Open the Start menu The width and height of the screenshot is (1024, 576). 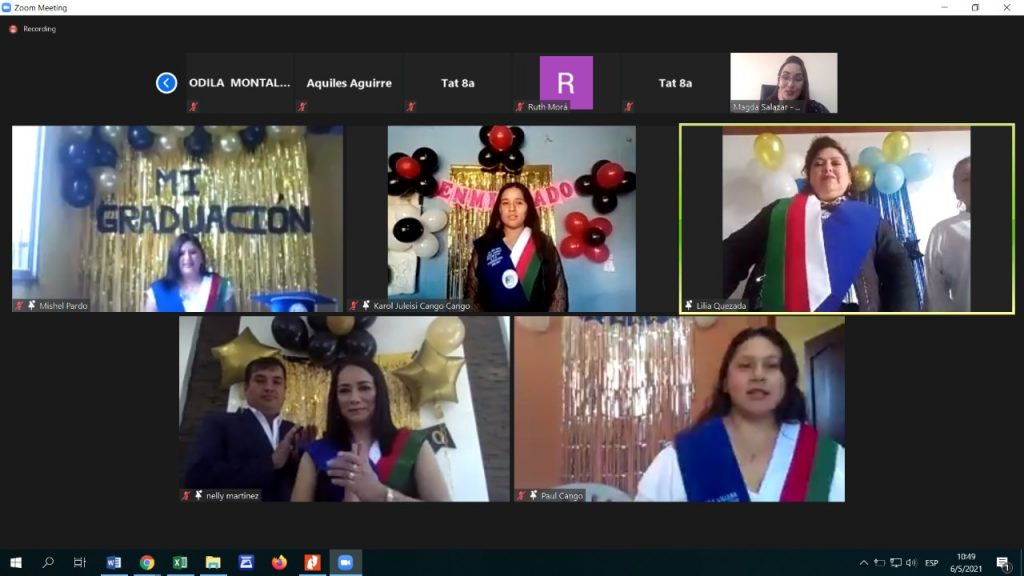pyautogui.click(x=15, y=561)
